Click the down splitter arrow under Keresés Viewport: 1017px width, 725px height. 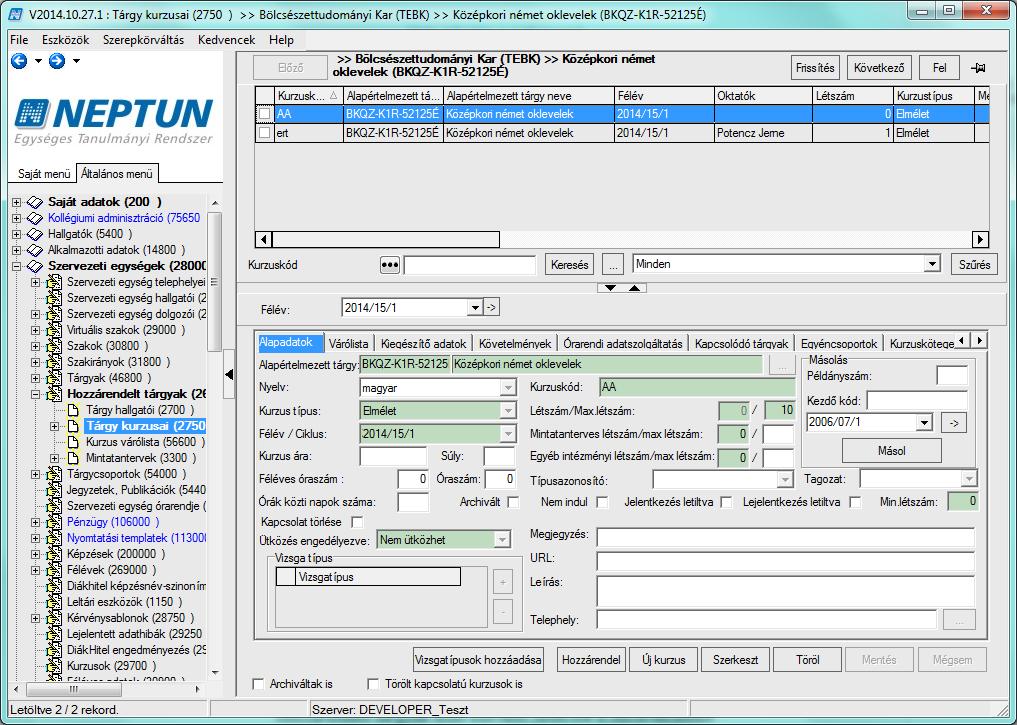tap(610, 288)
